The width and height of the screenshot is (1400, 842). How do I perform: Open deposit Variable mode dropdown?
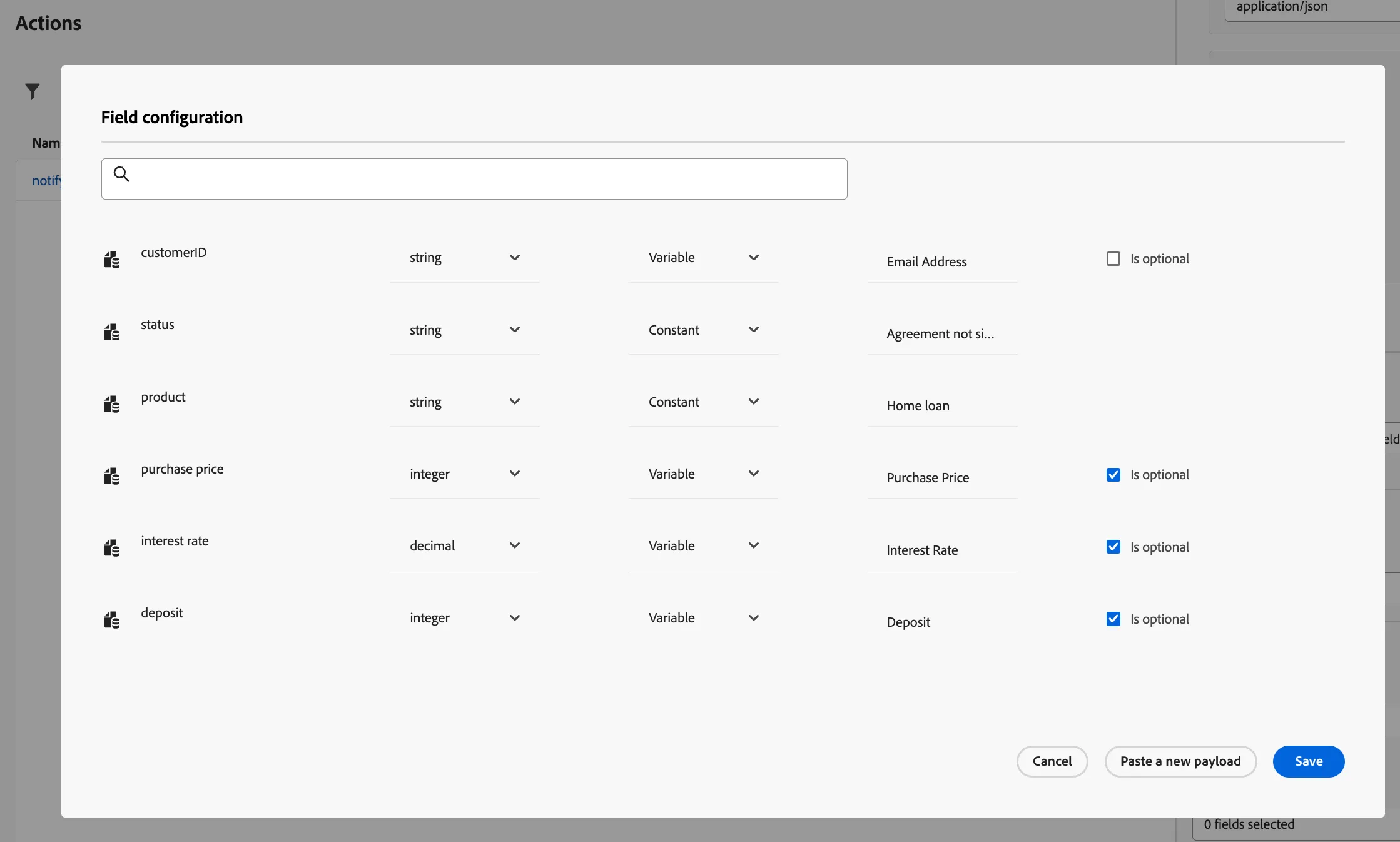[x=704, y=617]
